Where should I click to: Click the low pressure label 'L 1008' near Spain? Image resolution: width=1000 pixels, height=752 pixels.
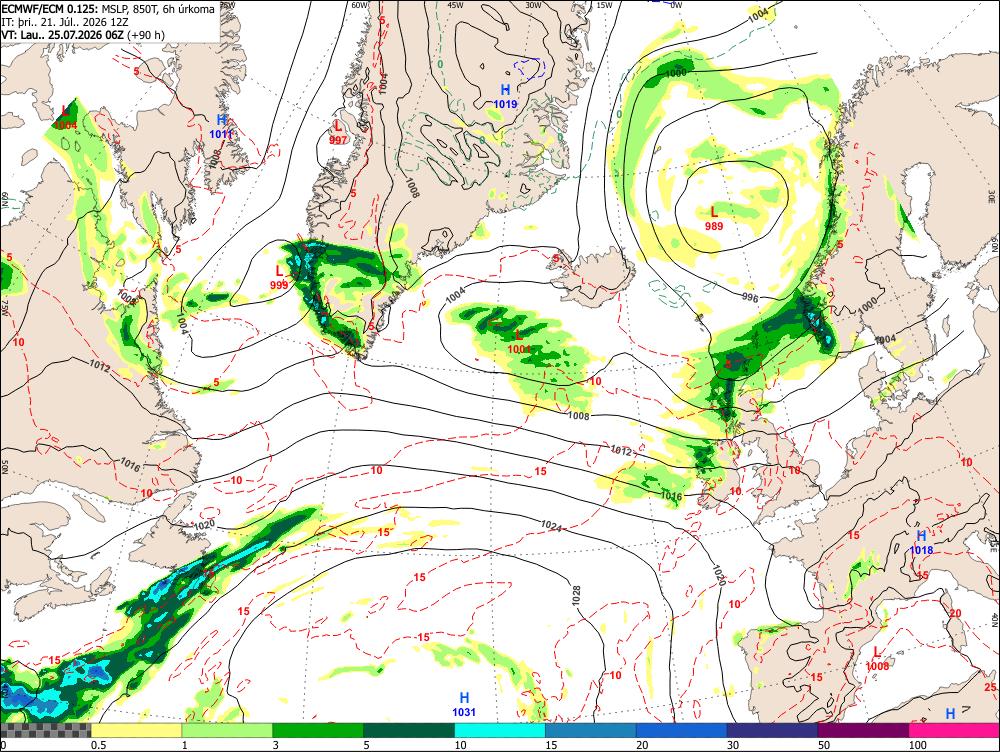click(x=878, y=658)
